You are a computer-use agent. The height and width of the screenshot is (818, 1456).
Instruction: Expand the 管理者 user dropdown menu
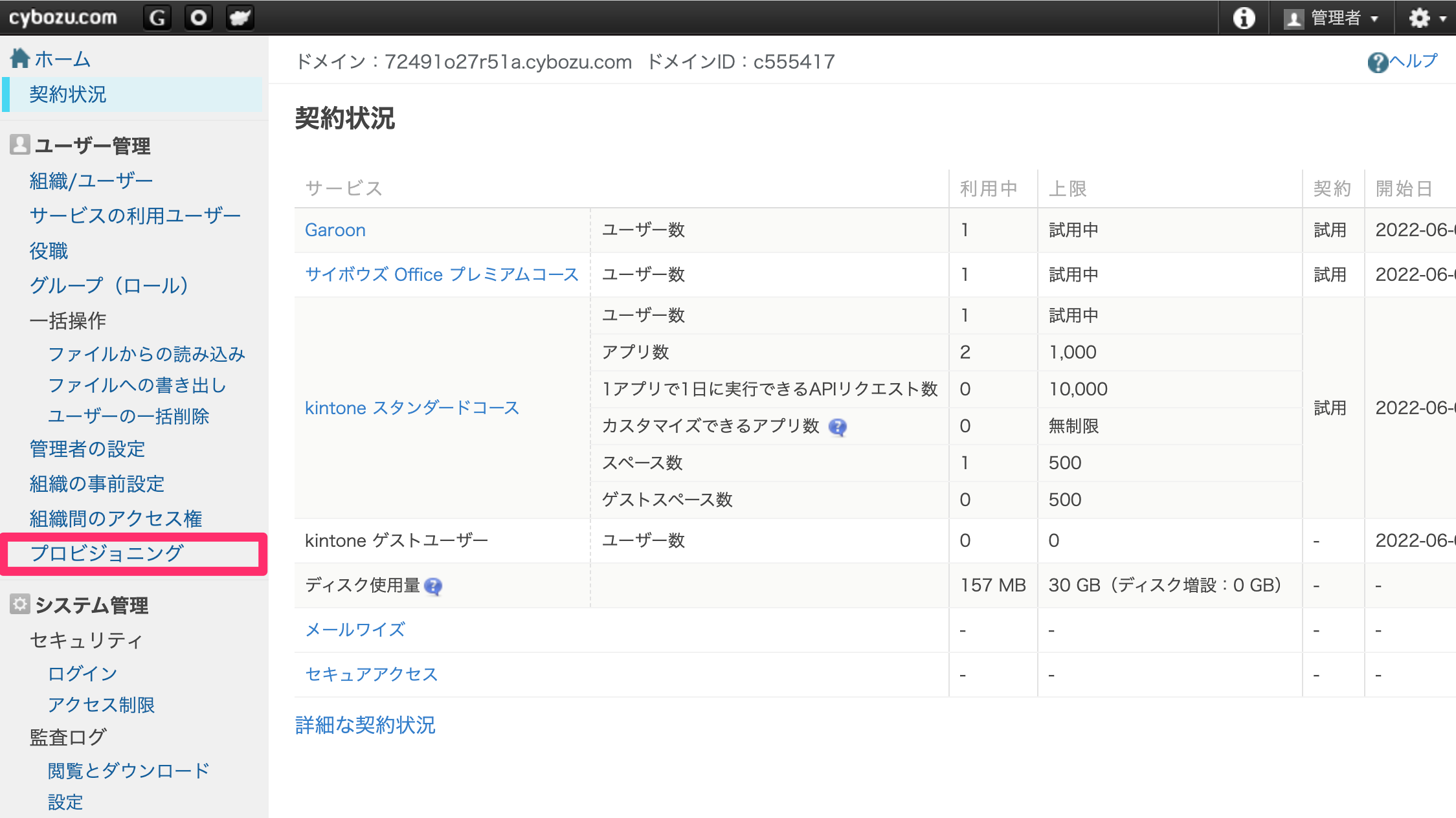[x=1331, y=17]
